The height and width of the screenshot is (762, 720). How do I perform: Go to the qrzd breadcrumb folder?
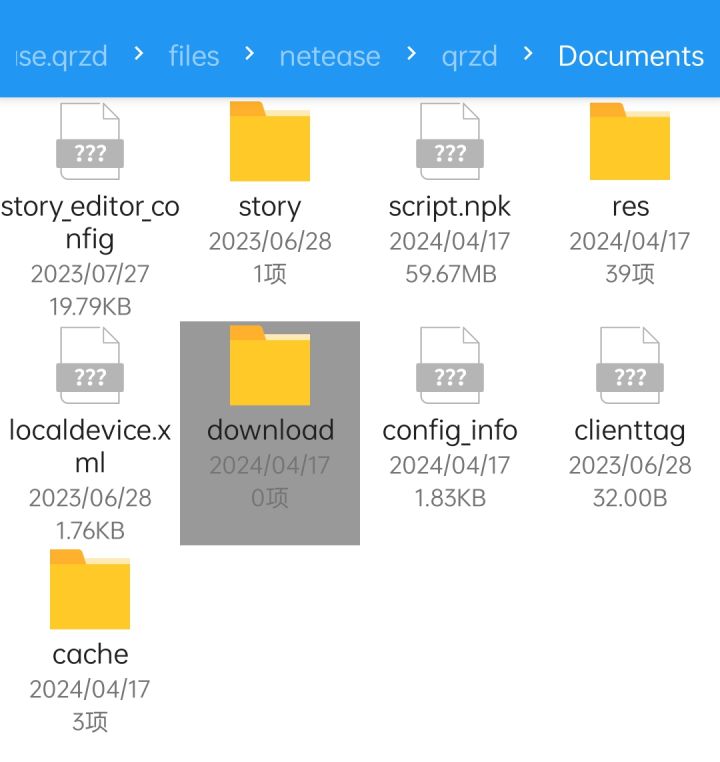point(469,57)
